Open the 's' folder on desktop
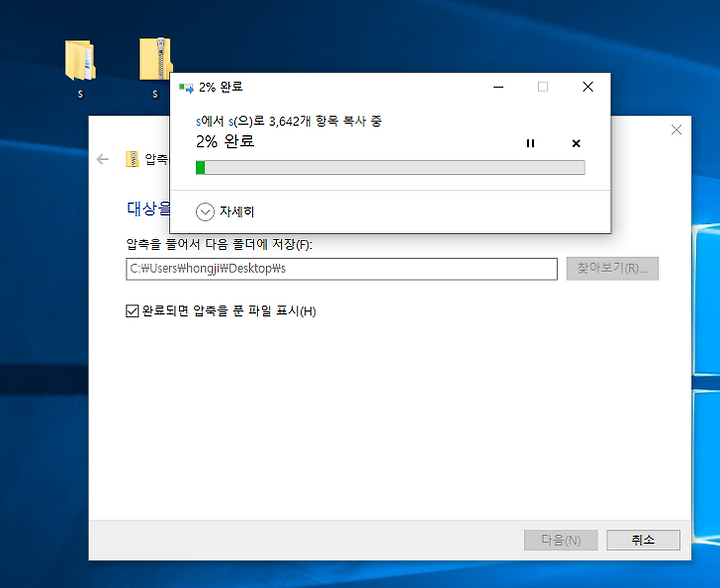This screenshot has height=588, width=720. point(80,61)
